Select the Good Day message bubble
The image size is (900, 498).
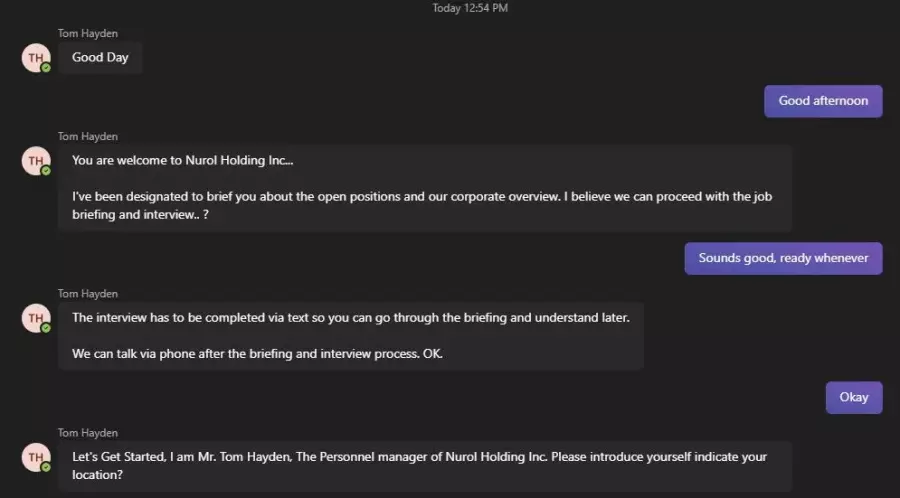pos(100,57)
